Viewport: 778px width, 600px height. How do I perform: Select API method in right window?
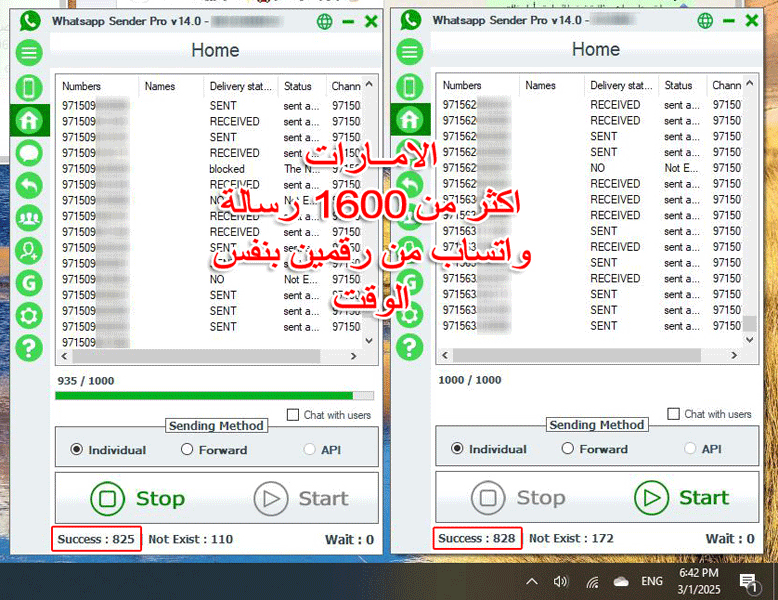690,449
